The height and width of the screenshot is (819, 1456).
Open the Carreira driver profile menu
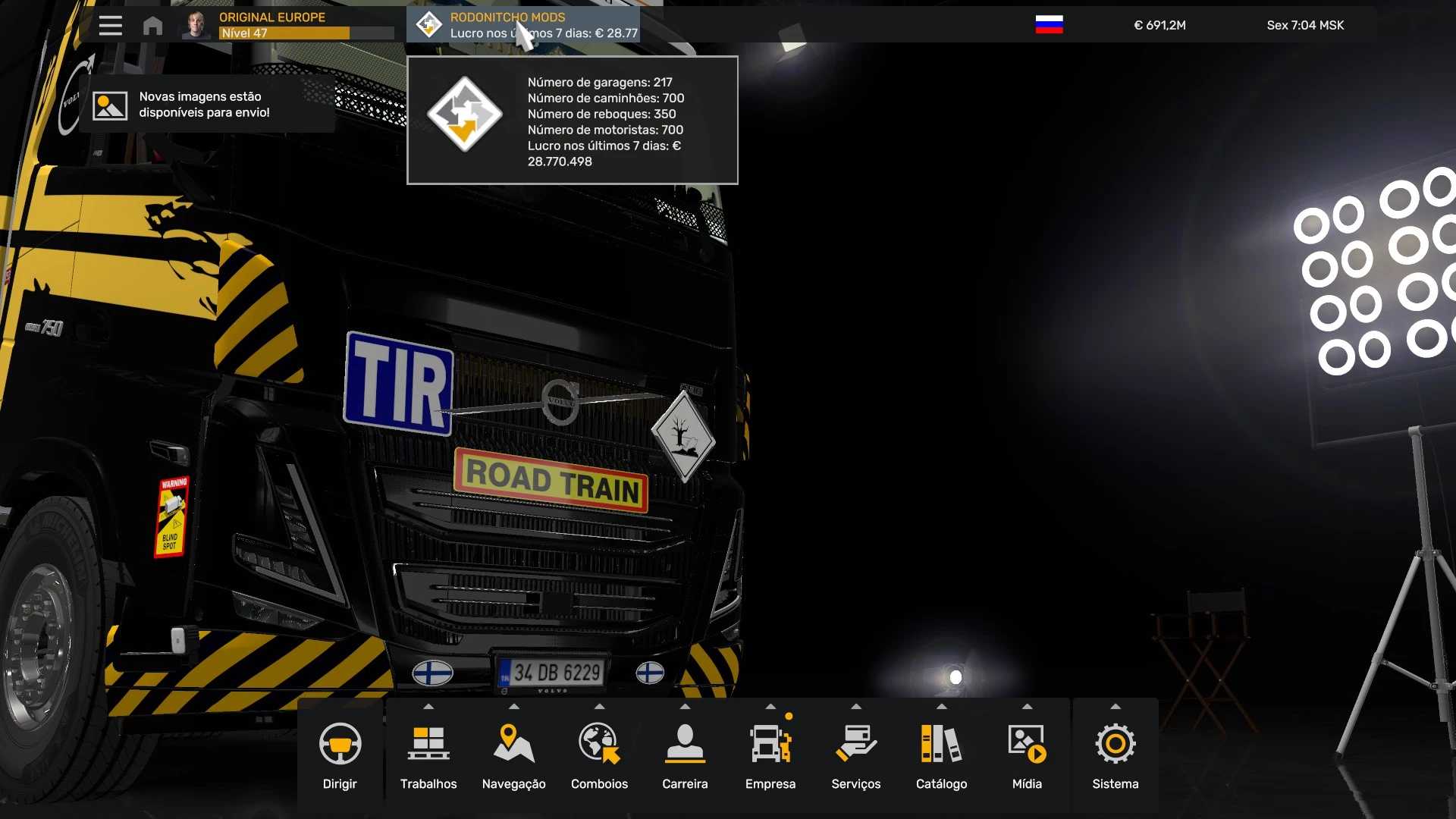pyautogui.click(x=685, y=744)
